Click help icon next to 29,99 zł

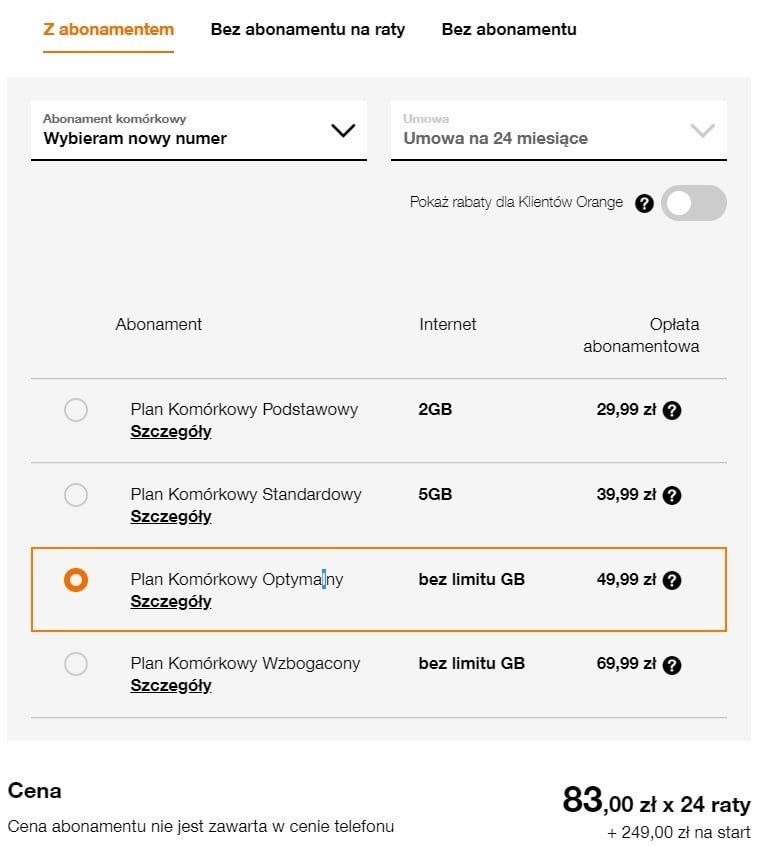pyautogui.click(x=672, y=411)
